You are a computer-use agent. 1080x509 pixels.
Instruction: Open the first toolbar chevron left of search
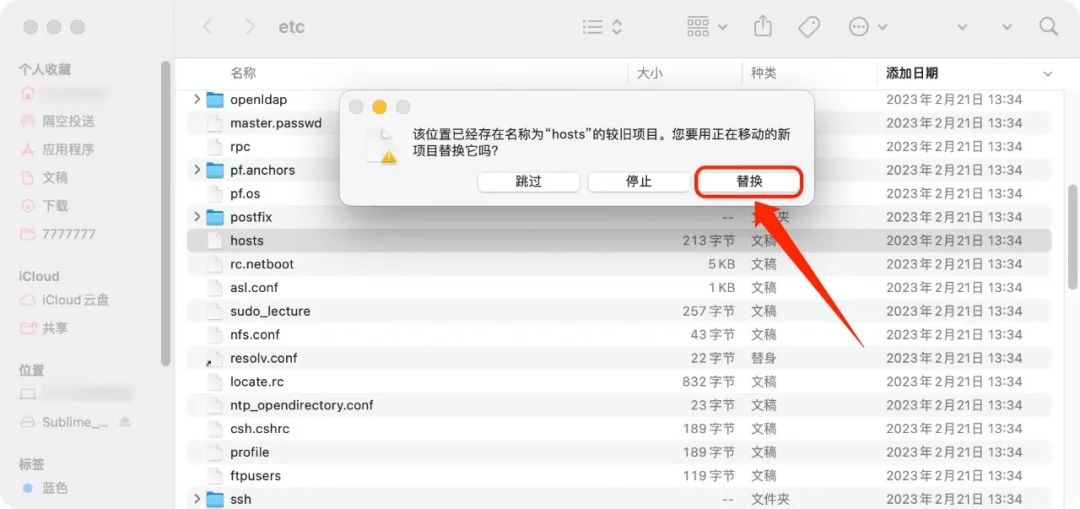[962, 28]
